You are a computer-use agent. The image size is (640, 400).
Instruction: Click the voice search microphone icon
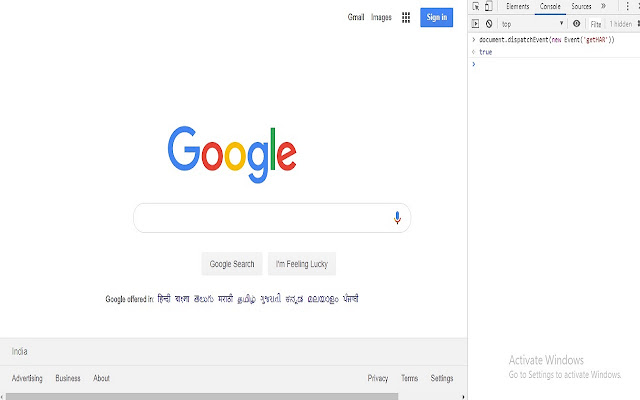tap(397, 218)
